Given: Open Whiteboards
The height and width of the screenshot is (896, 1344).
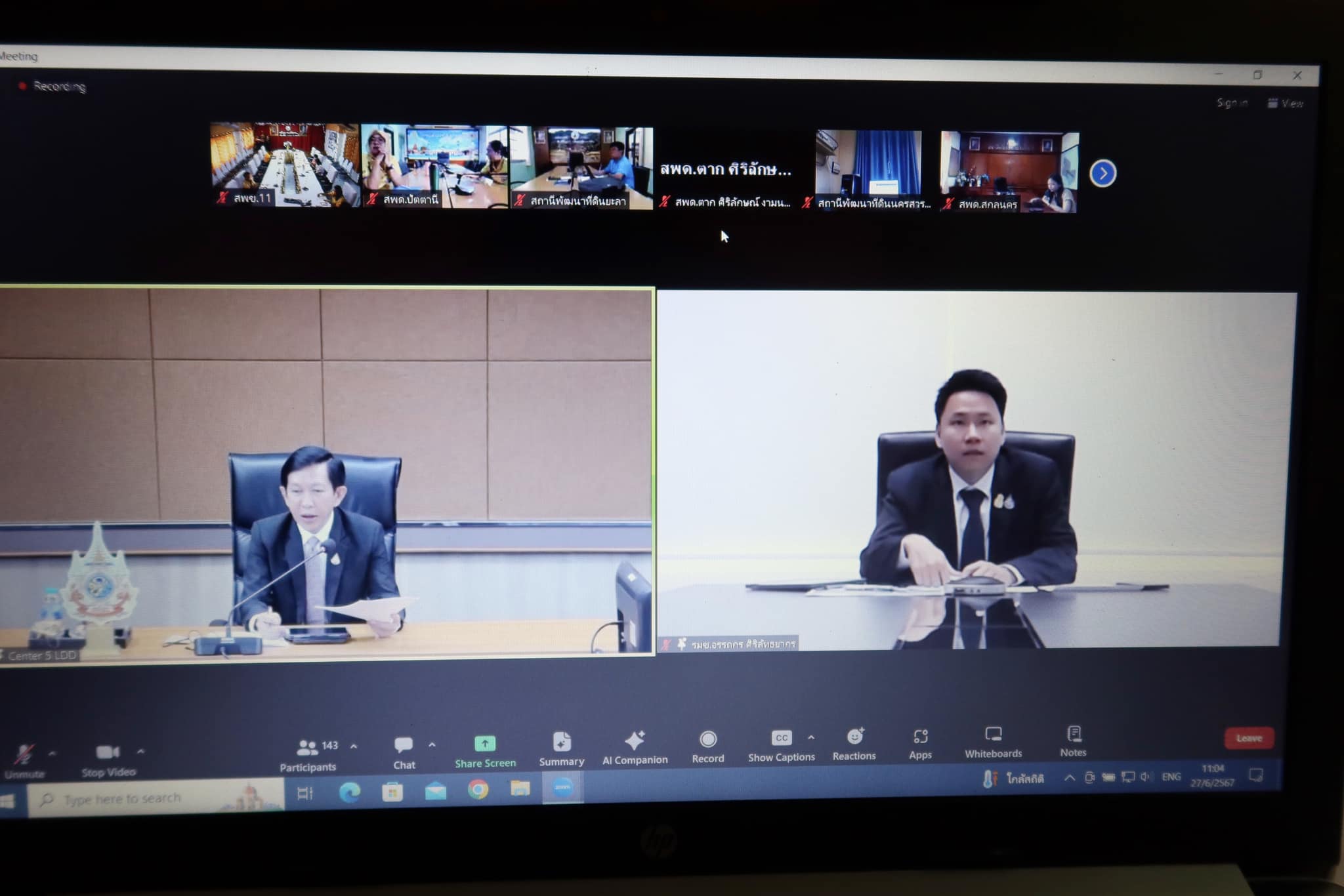Looking at the screenshot, I should [x=993, y=735].
